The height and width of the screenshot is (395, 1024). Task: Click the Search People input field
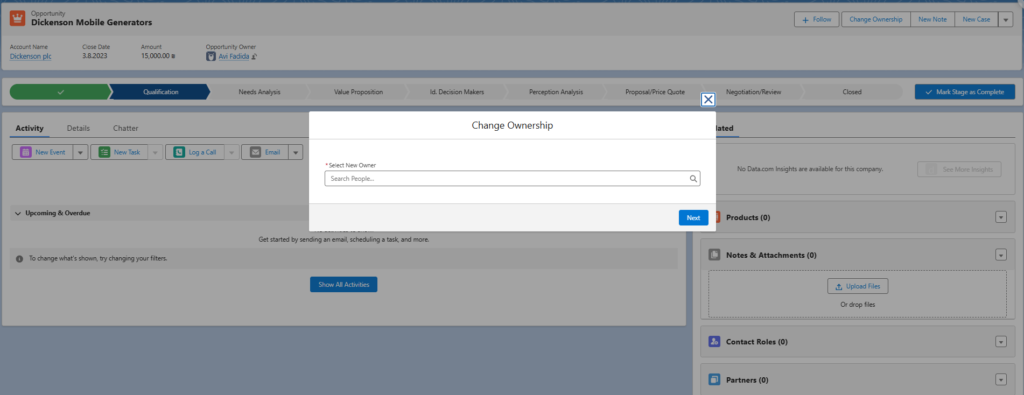(x=512, y=178)
